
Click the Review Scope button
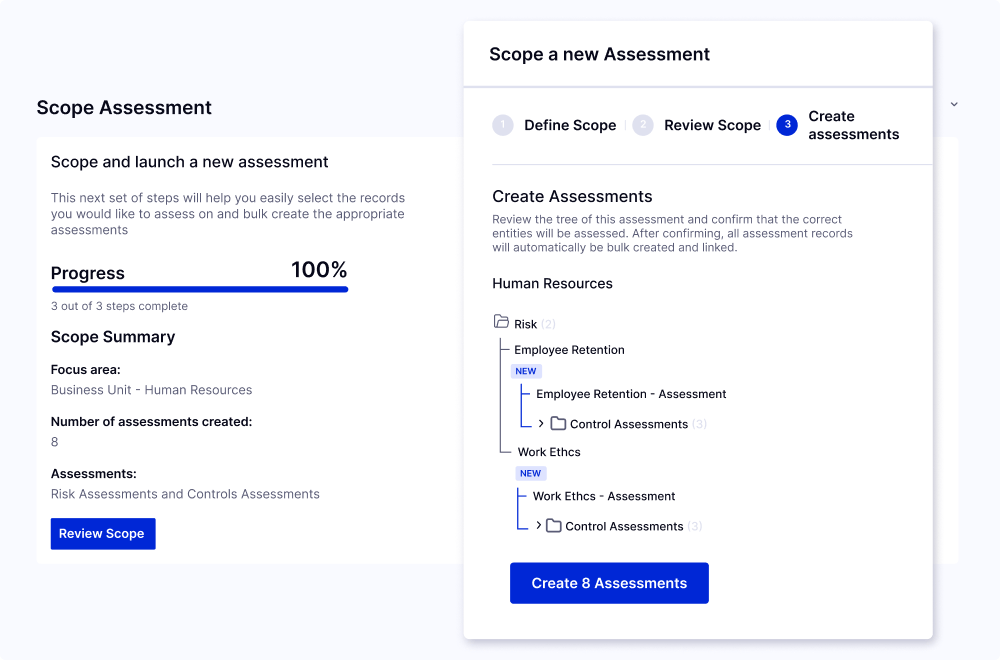tap(103, 534)
